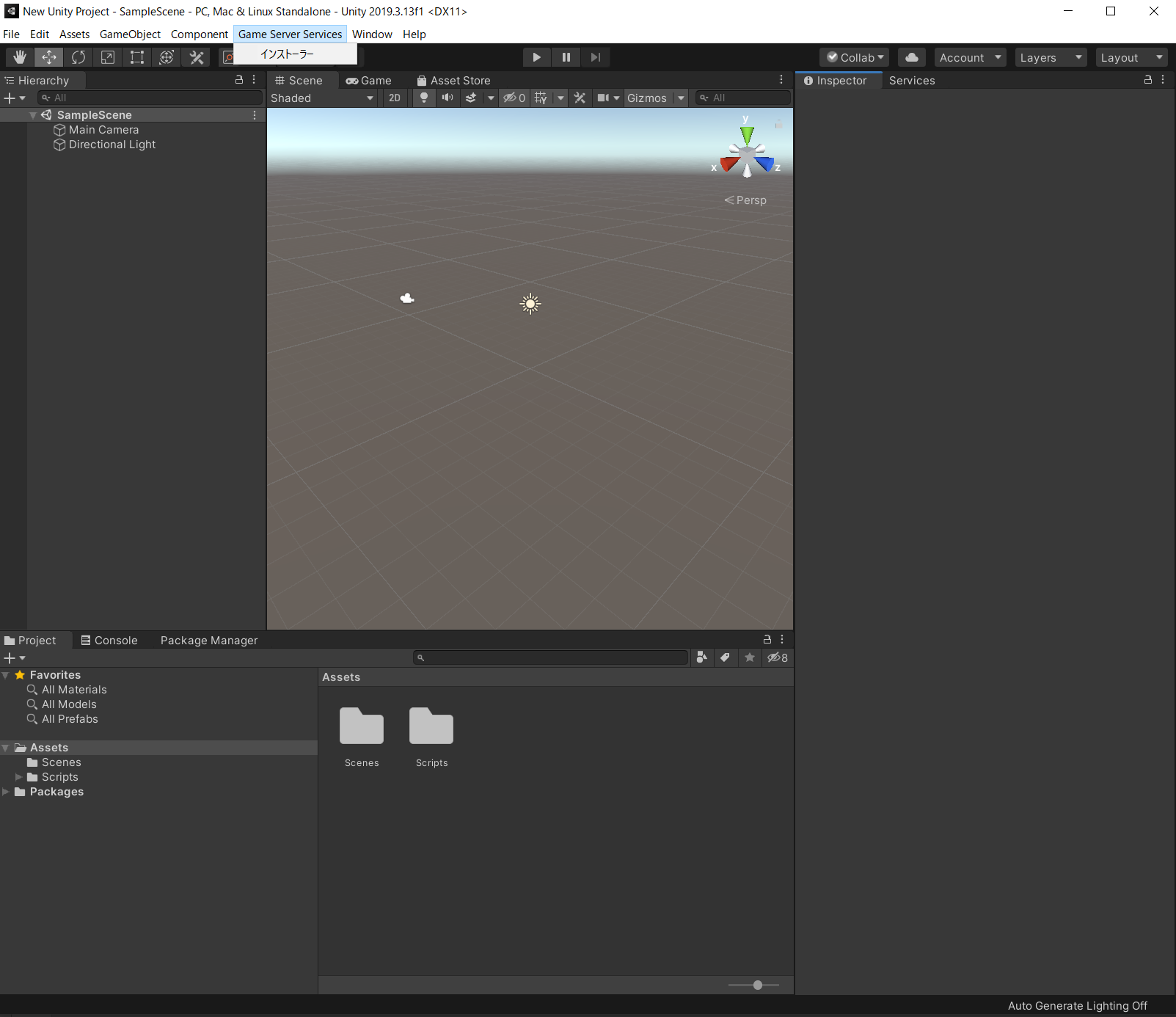Click Search by Label tag icon in Project
This screenshot has width=1176, height=1017.
coord(726,657)
